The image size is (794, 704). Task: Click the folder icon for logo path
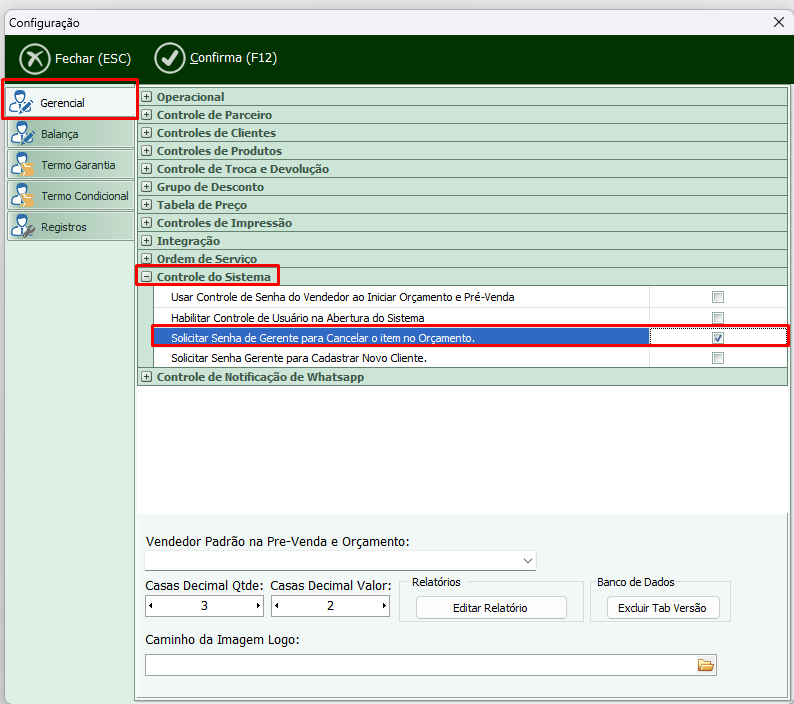tap(705, 665)
